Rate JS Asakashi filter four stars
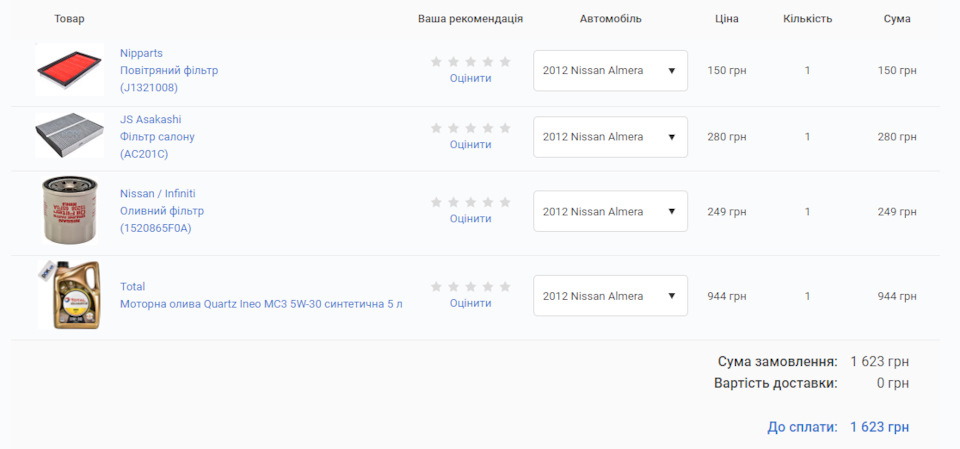This screenshot has width=960, height=449. tap(488, 128)
